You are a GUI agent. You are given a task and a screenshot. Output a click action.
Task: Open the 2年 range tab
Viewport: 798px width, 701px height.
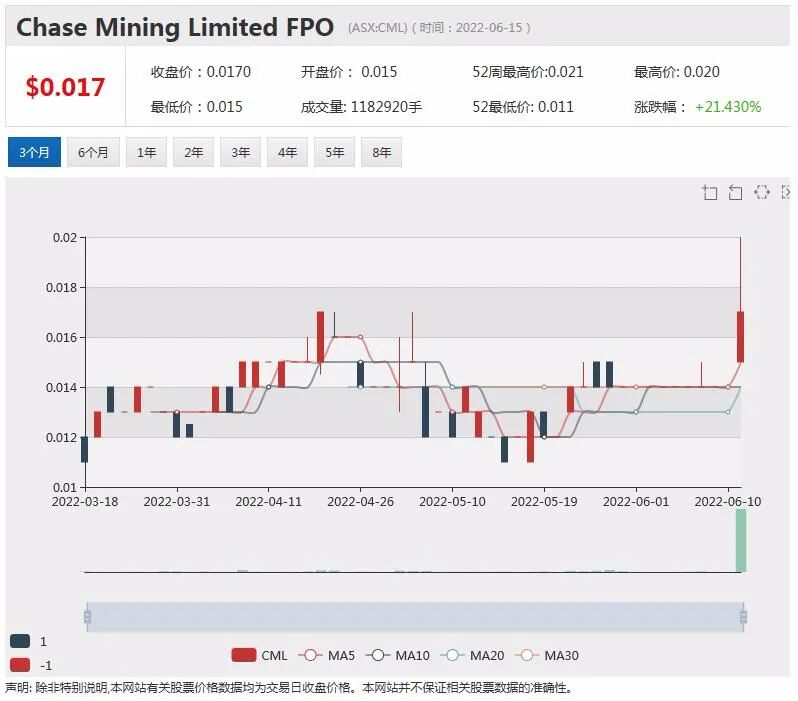(193, 152)
